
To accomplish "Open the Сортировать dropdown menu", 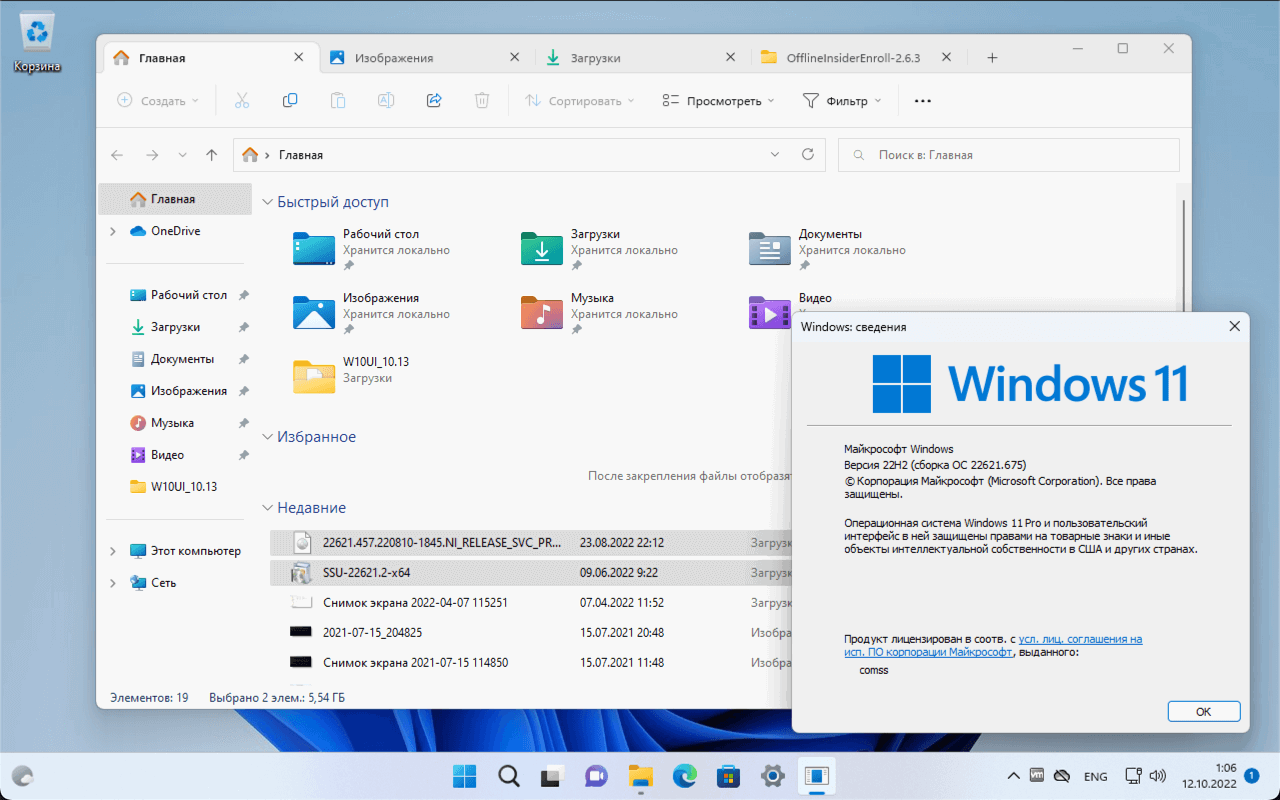I will 580,100.
